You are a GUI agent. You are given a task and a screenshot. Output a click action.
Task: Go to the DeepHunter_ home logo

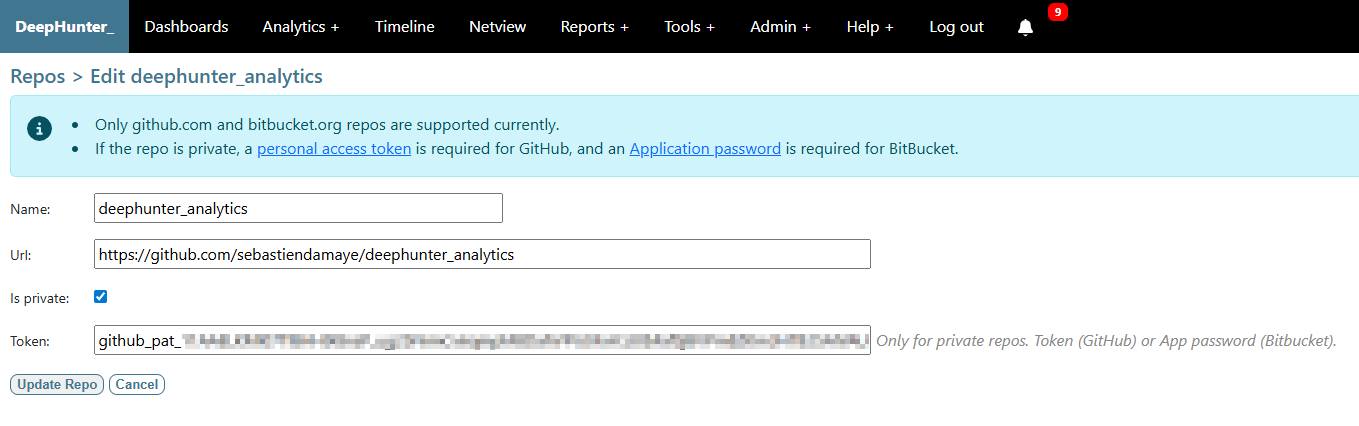click(65, 27)
